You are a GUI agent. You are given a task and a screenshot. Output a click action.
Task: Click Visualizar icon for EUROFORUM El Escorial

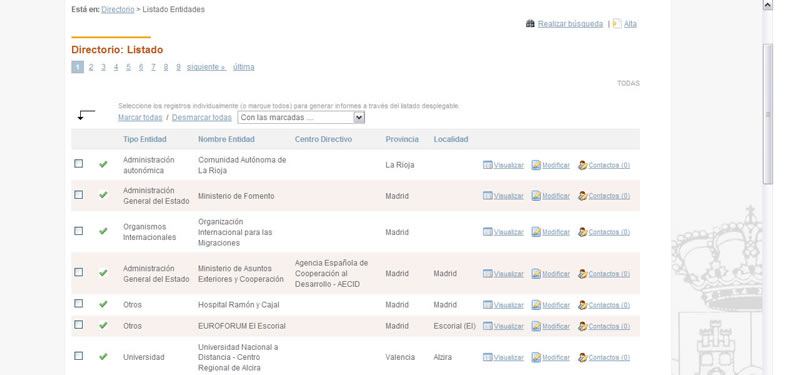point(488,326)
